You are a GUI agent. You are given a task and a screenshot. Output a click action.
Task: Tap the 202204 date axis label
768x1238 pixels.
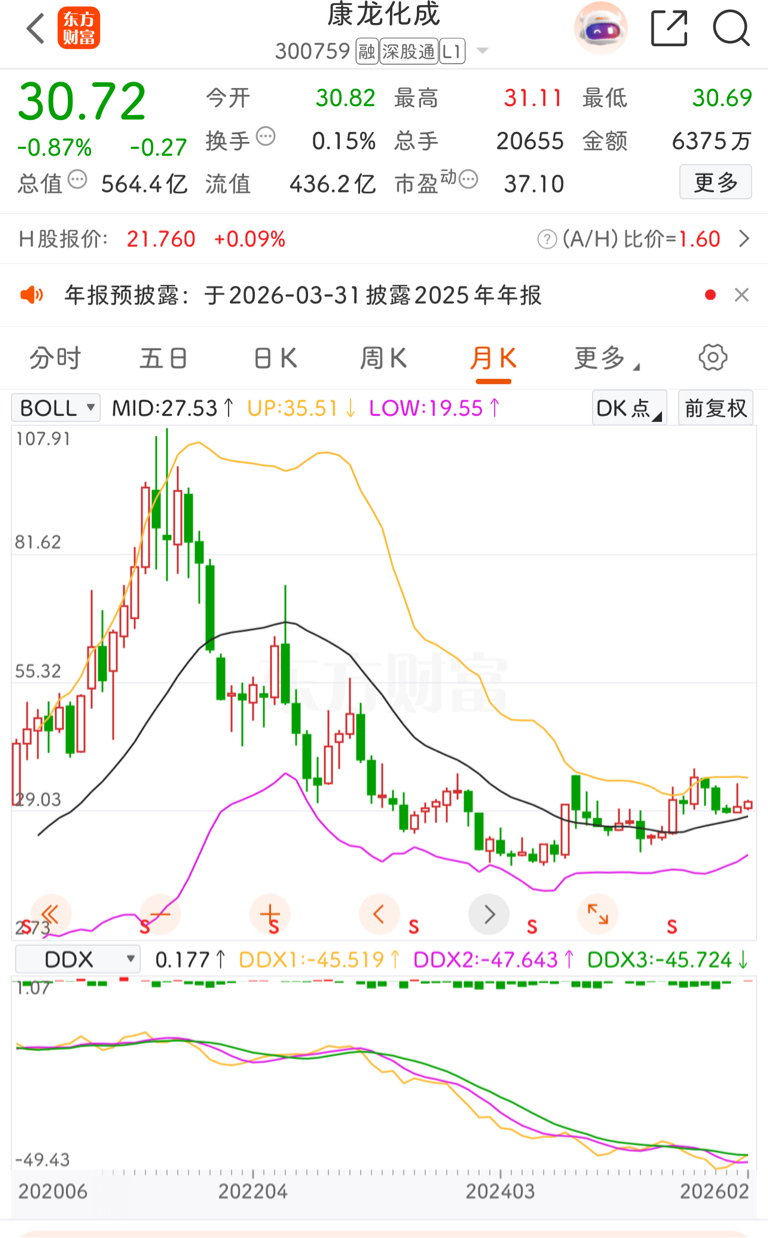click(253, 1192)
